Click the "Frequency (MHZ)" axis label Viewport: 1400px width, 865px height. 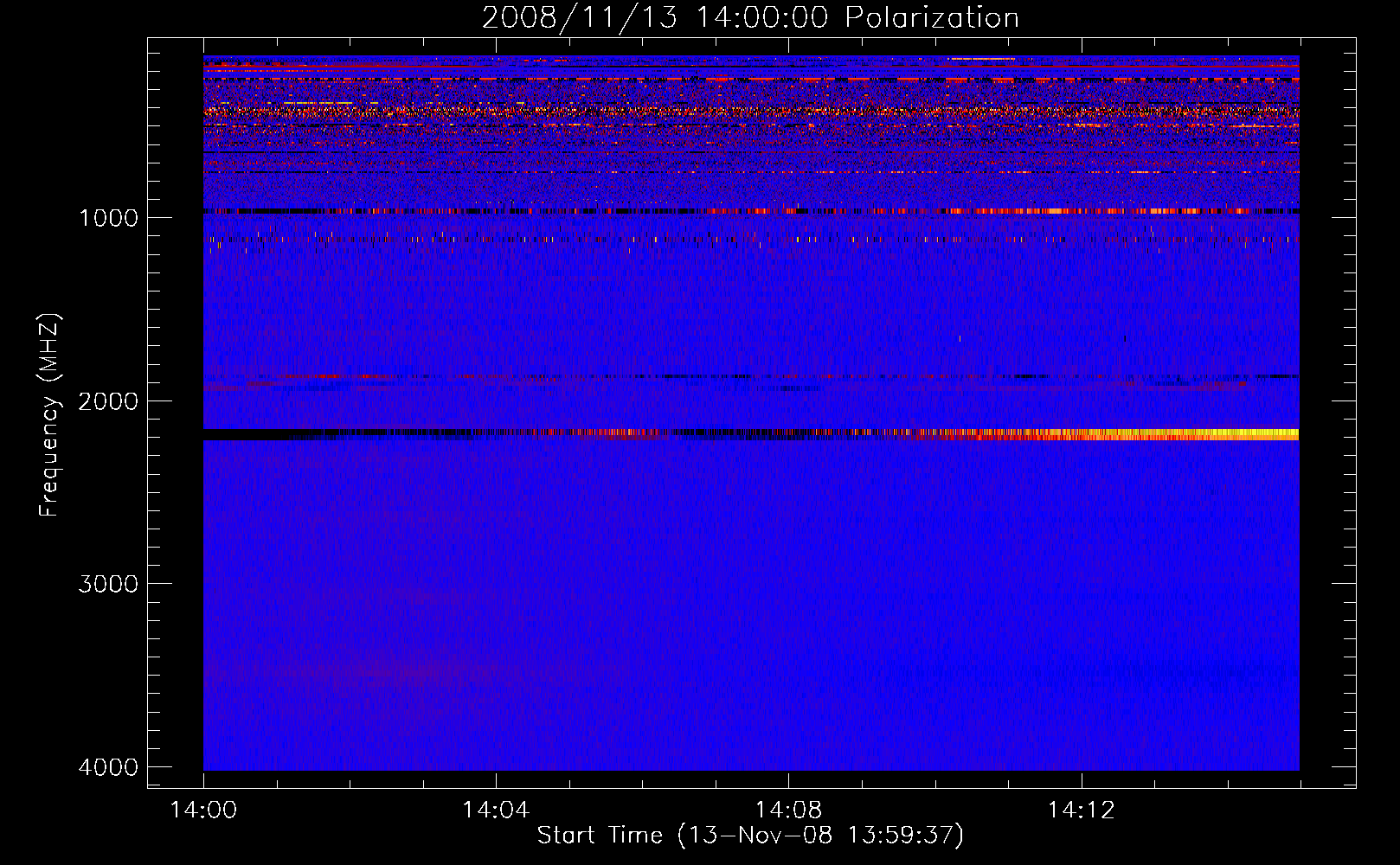click(50, 415)
